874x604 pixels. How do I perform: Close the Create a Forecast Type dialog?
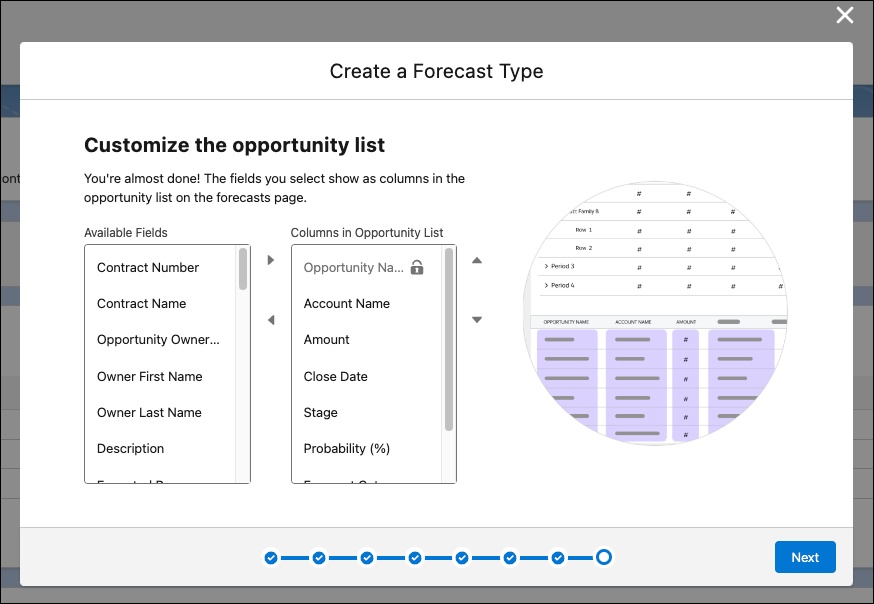point(844,15)
